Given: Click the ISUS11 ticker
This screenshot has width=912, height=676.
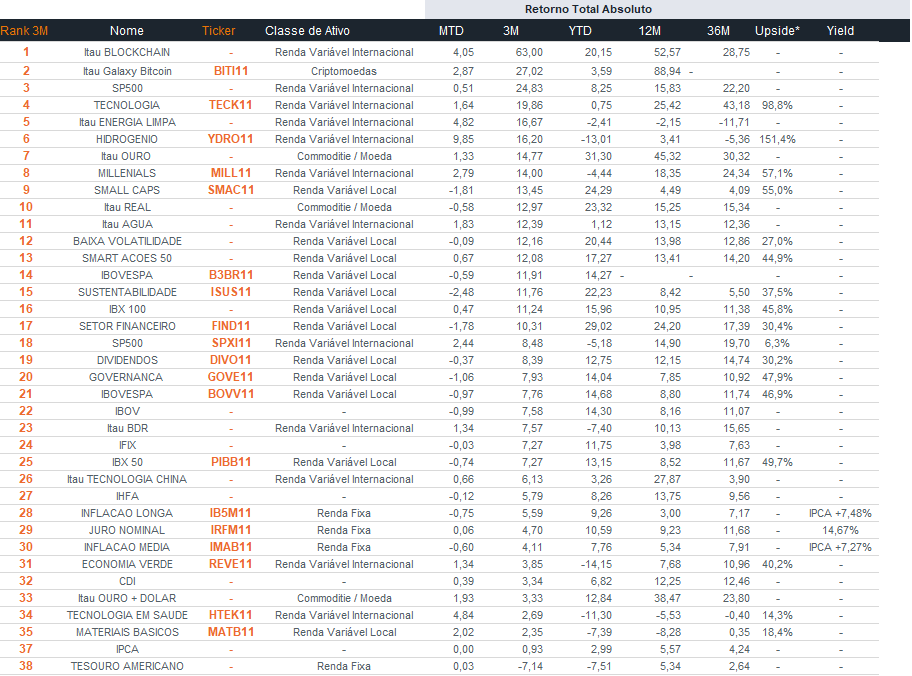Looking at the screenshot, I should pos(231,292).
